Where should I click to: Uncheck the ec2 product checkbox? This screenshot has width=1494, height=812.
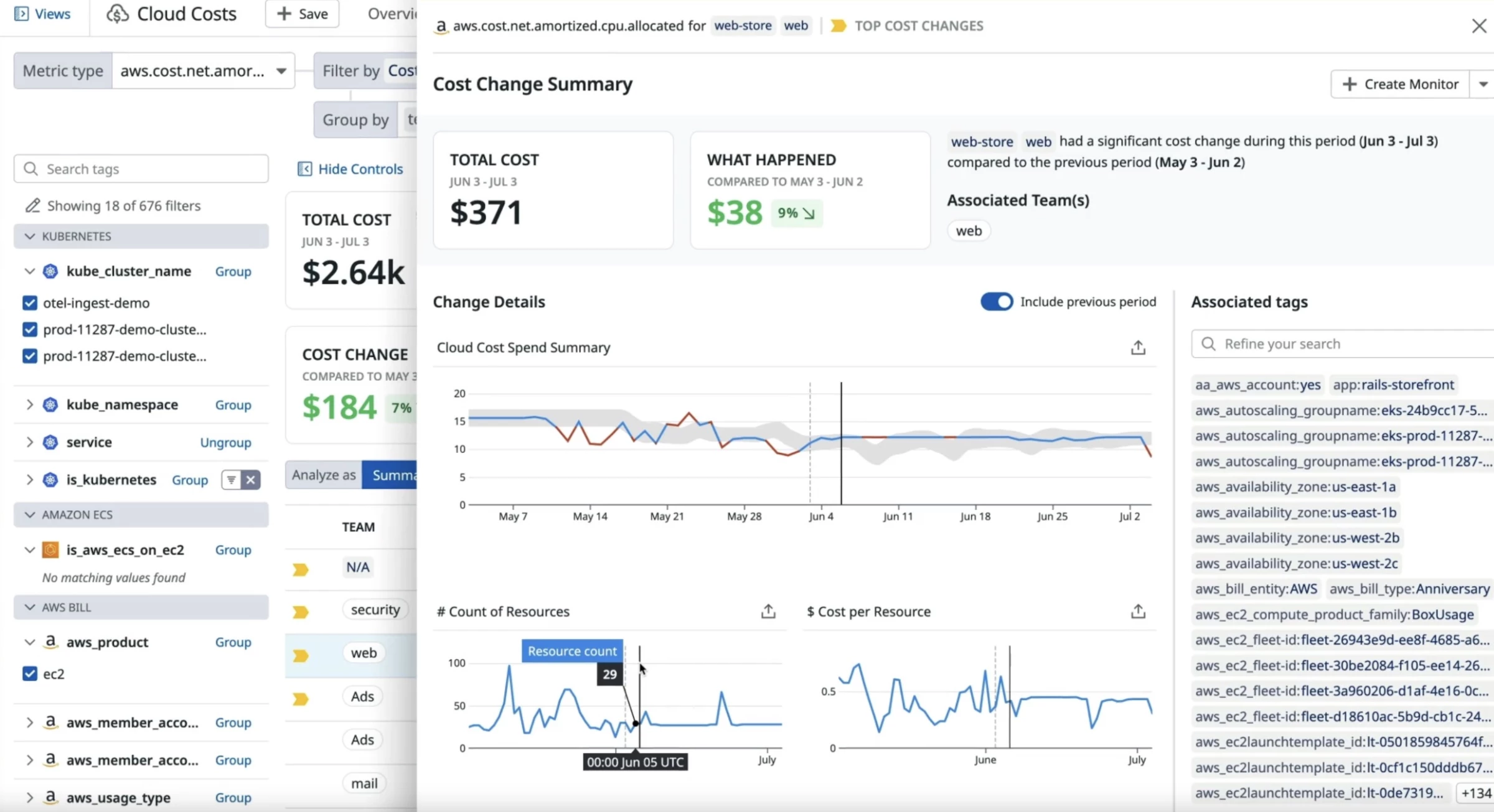[x=29, y=674]
